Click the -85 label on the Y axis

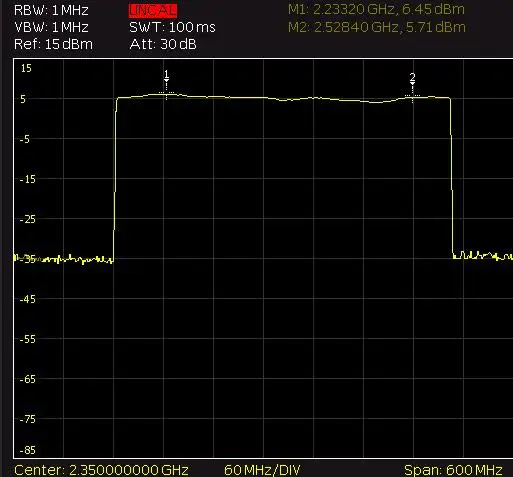tap(27, 450)
